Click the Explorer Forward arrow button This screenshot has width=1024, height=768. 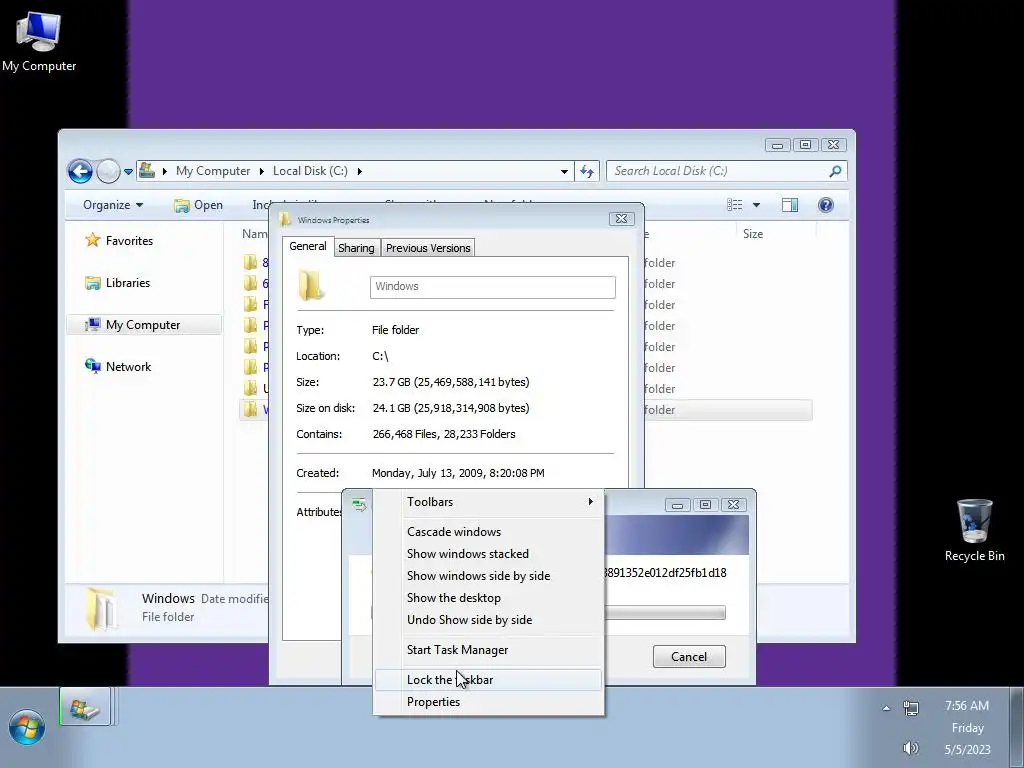click(x=108, y=172)
